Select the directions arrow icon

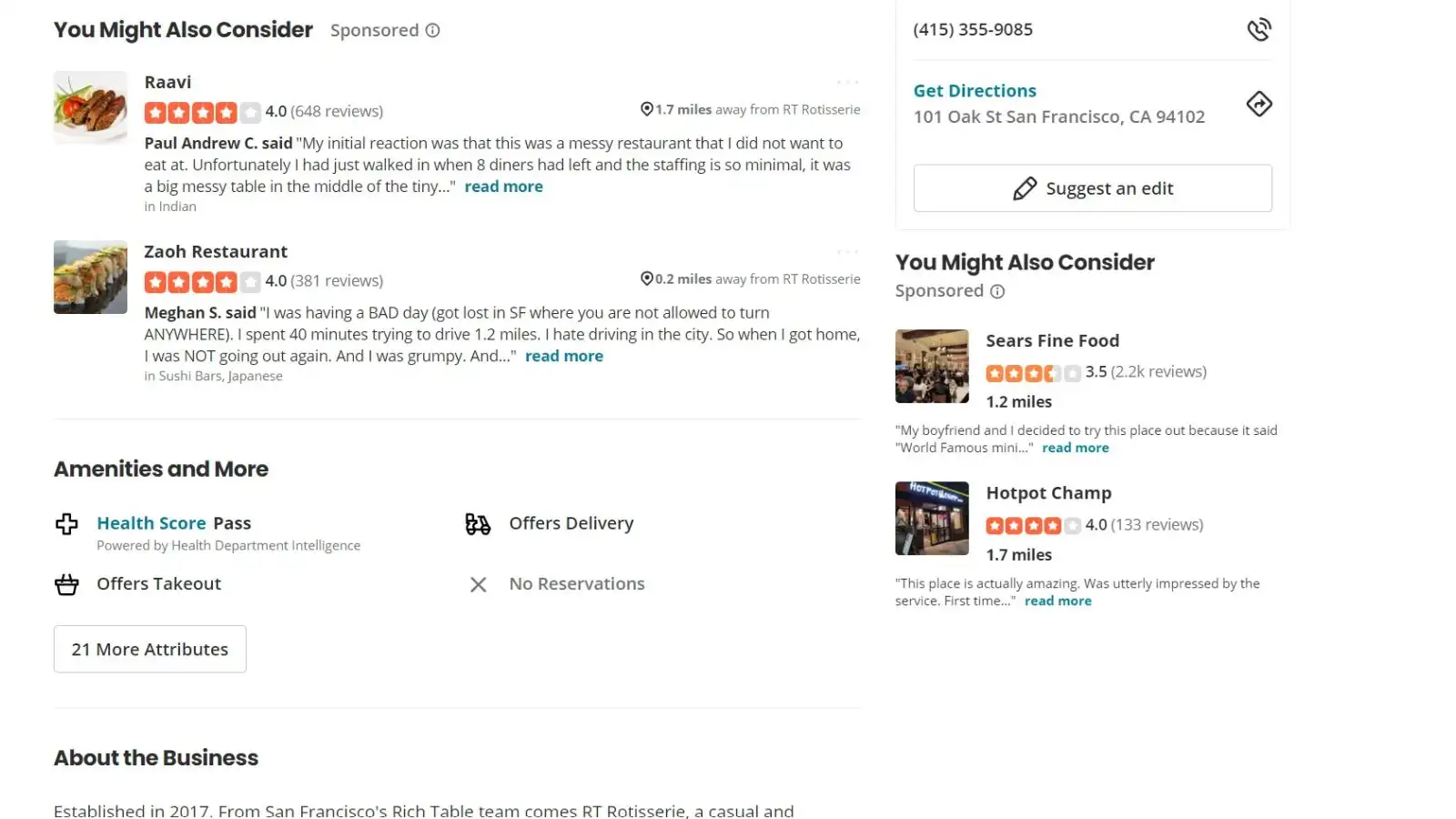(x=1259, y=104)
